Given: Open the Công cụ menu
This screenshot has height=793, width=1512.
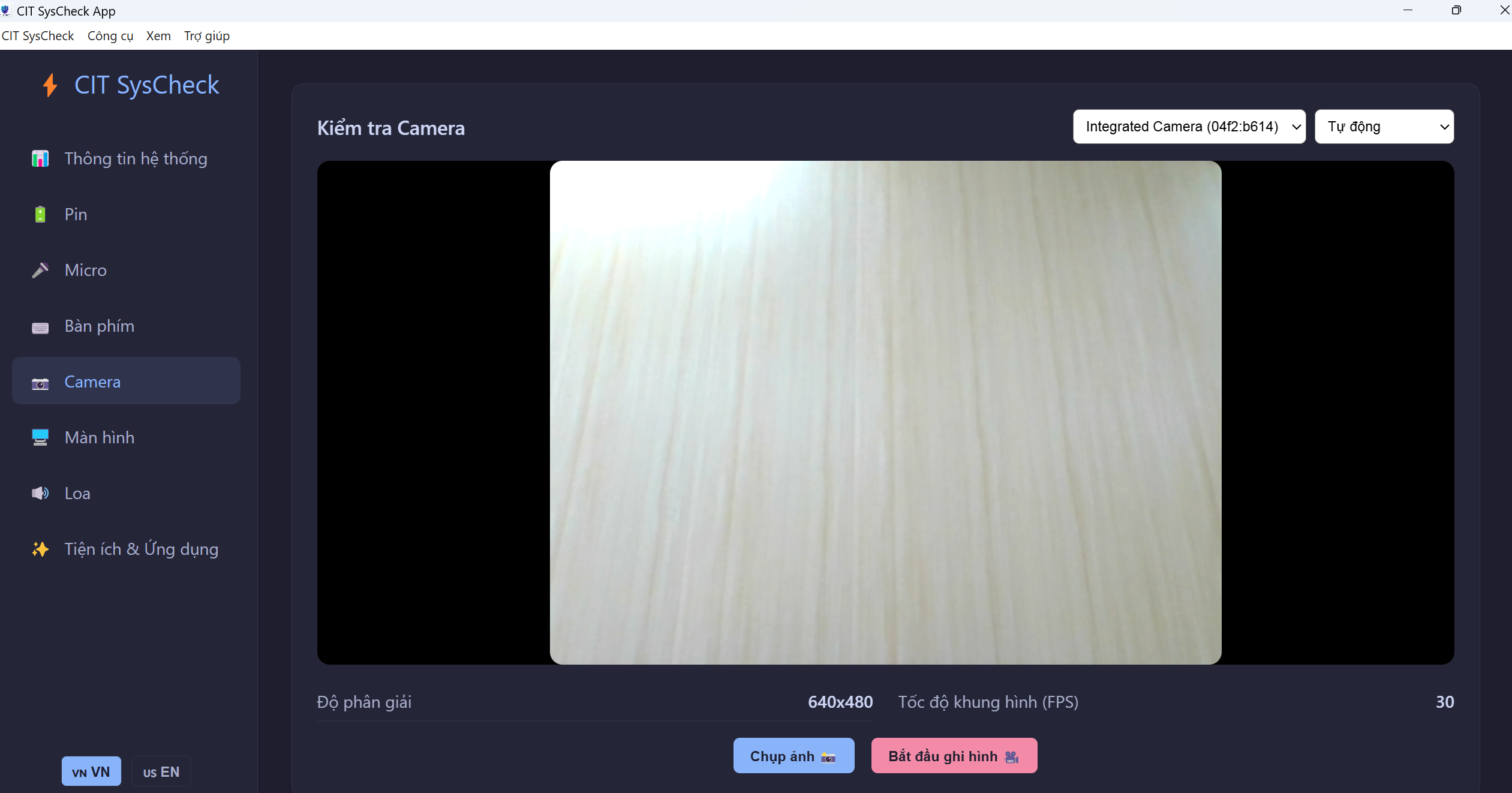Looking at the screenshot, I should [110, 35].
